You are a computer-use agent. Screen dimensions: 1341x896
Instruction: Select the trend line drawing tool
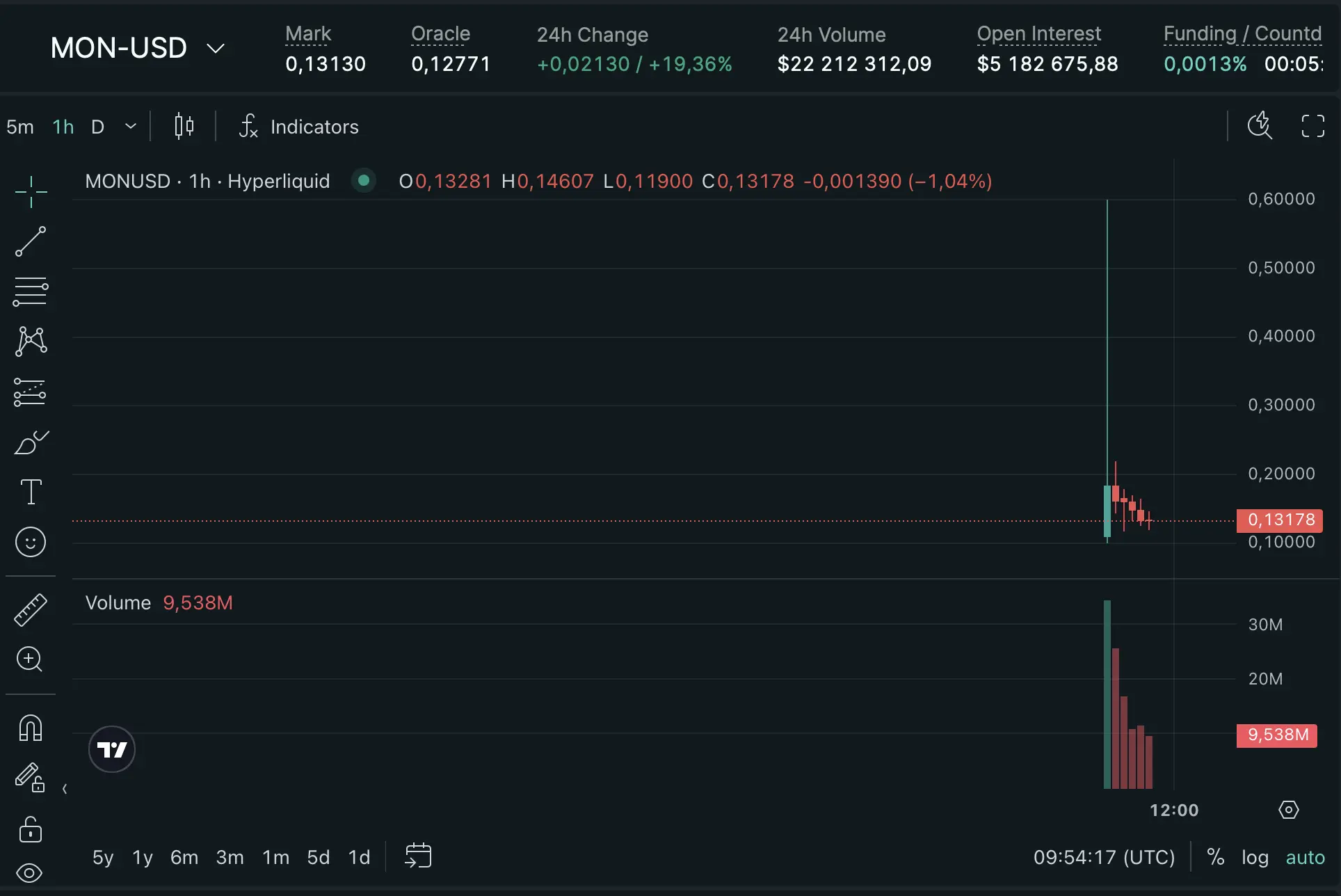(x=31, y=241)
